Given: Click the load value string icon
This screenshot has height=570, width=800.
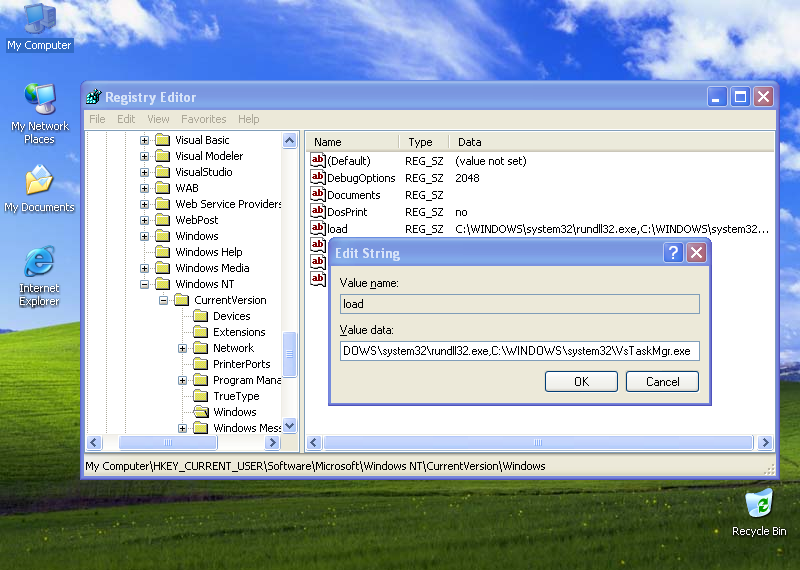Looking at the screenshot, I should (318, 228).
